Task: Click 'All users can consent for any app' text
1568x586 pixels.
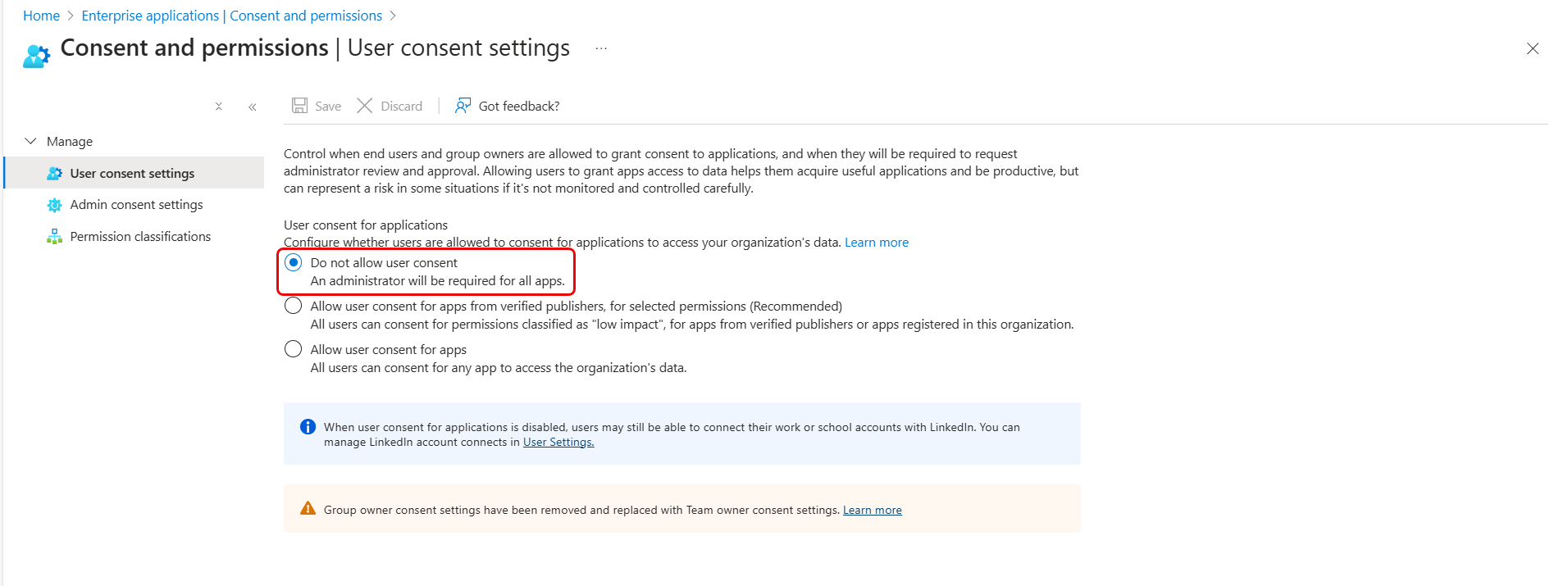Action: coord(499,368)
